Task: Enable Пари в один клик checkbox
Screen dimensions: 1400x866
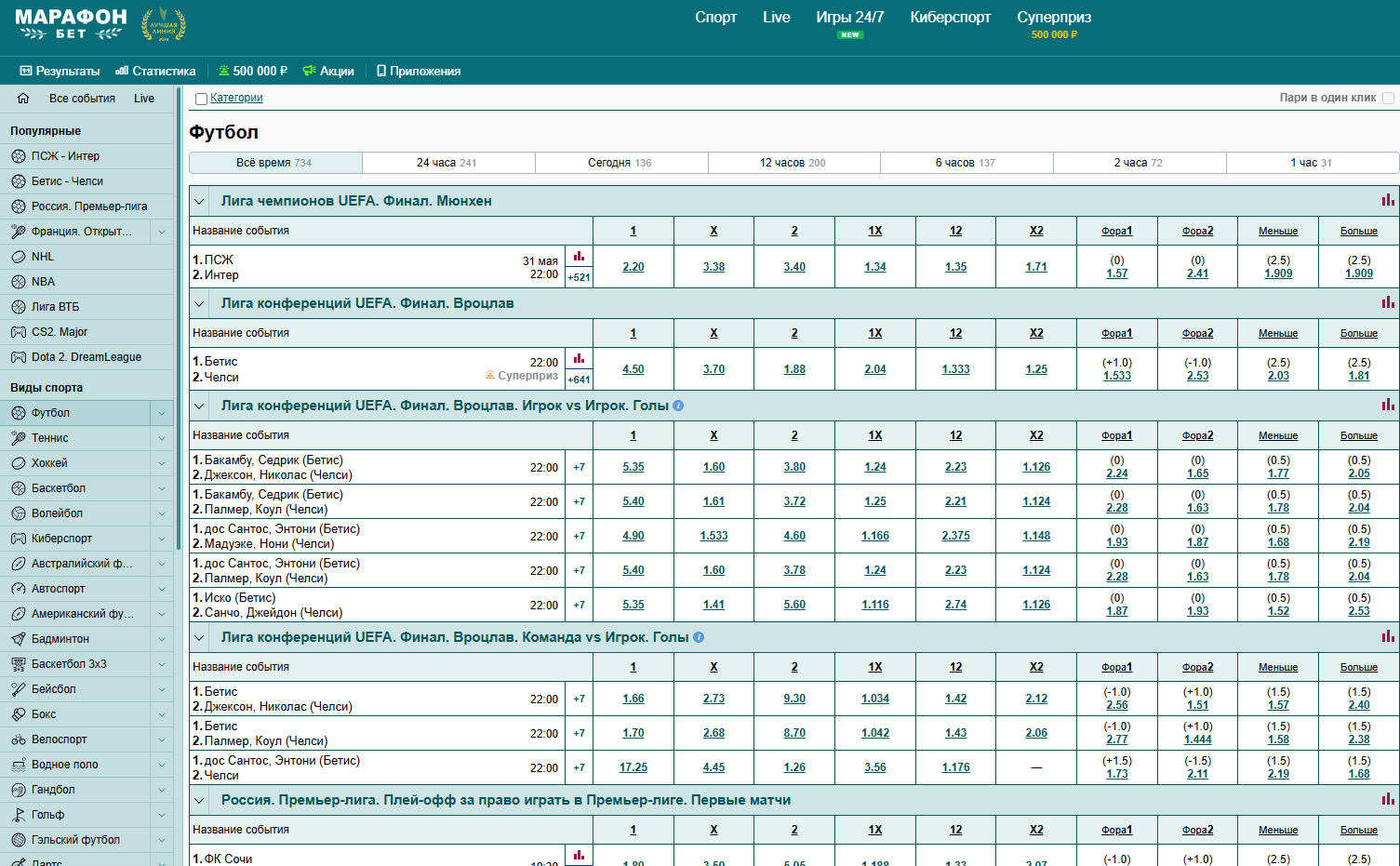Action: pos(1388,98)
